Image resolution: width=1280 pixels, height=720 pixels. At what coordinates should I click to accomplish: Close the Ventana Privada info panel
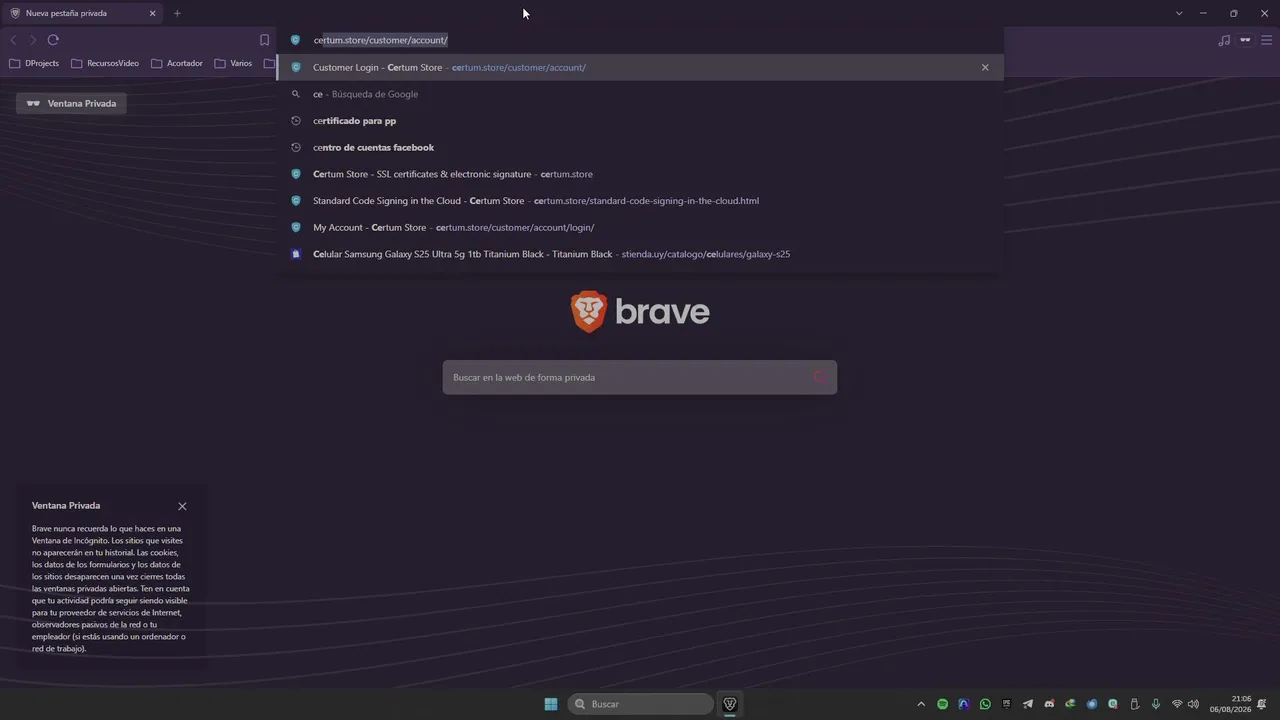pyautogui.click(x=182, y=506)
